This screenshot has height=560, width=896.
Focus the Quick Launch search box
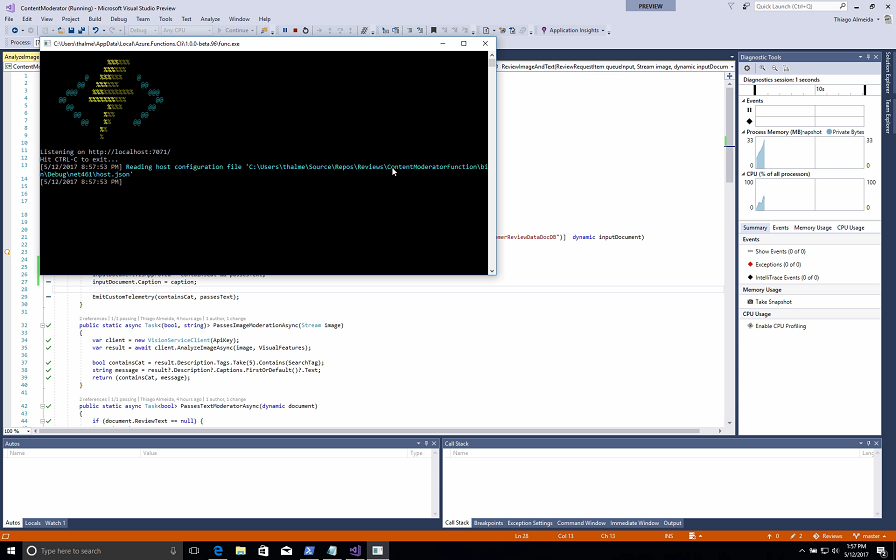800,6
